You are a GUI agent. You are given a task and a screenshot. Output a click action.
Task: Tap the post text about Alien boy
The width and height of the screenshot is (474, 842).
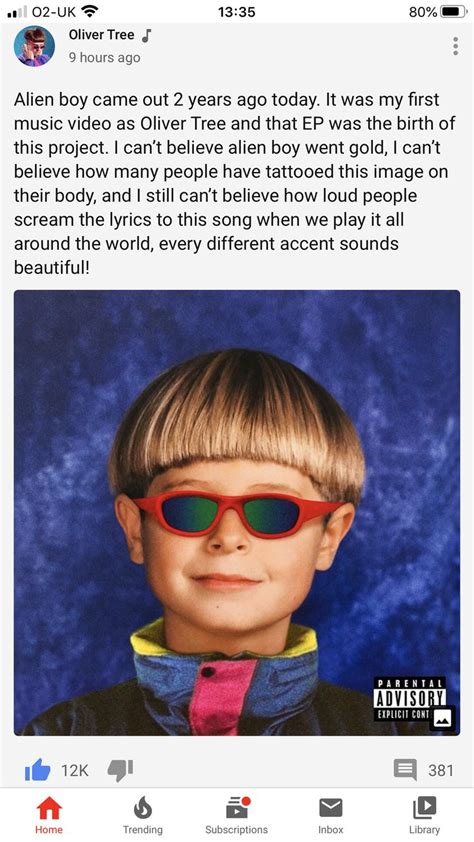235,183
